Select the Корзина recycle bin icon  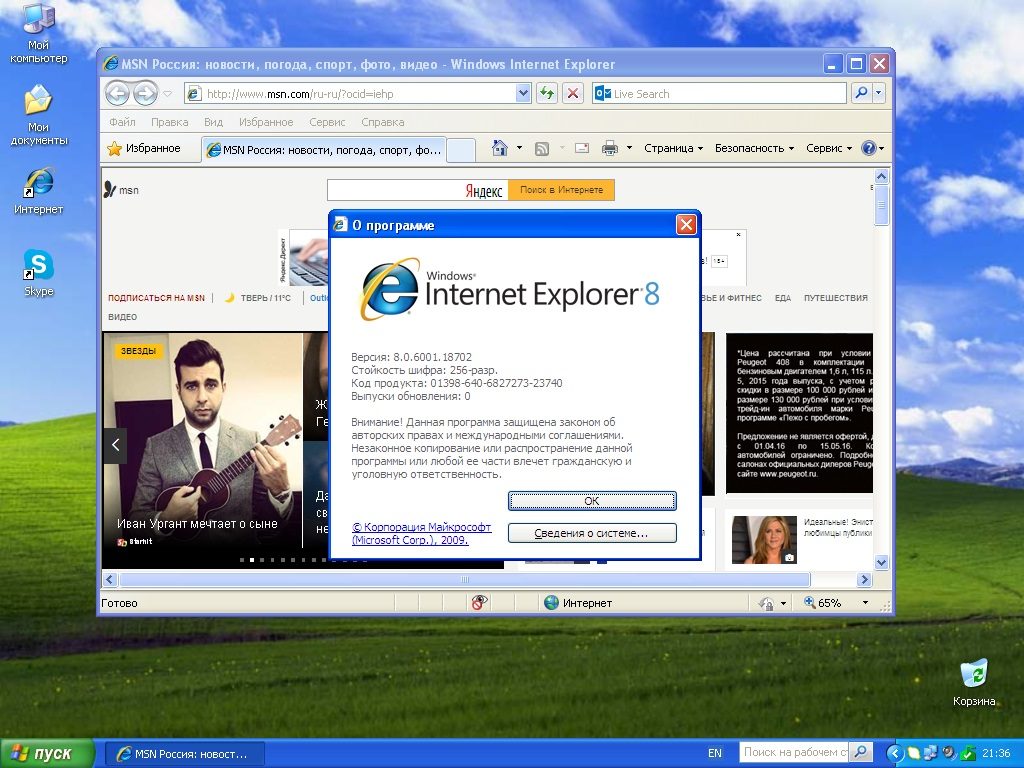[x=974, y=682]
